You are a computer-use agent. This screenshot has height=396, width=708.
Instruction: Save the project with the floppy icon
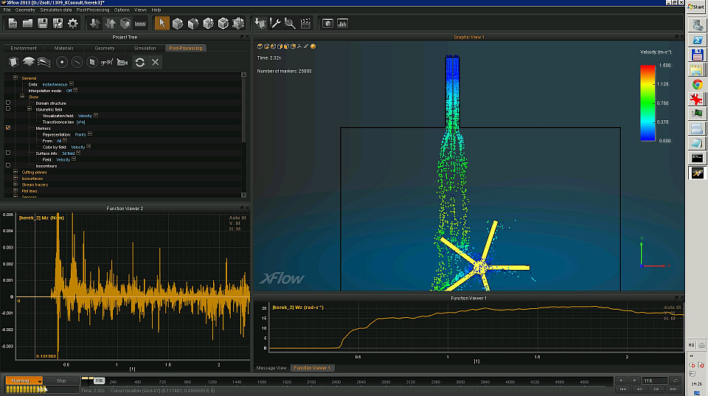click(x=42, y=23)
